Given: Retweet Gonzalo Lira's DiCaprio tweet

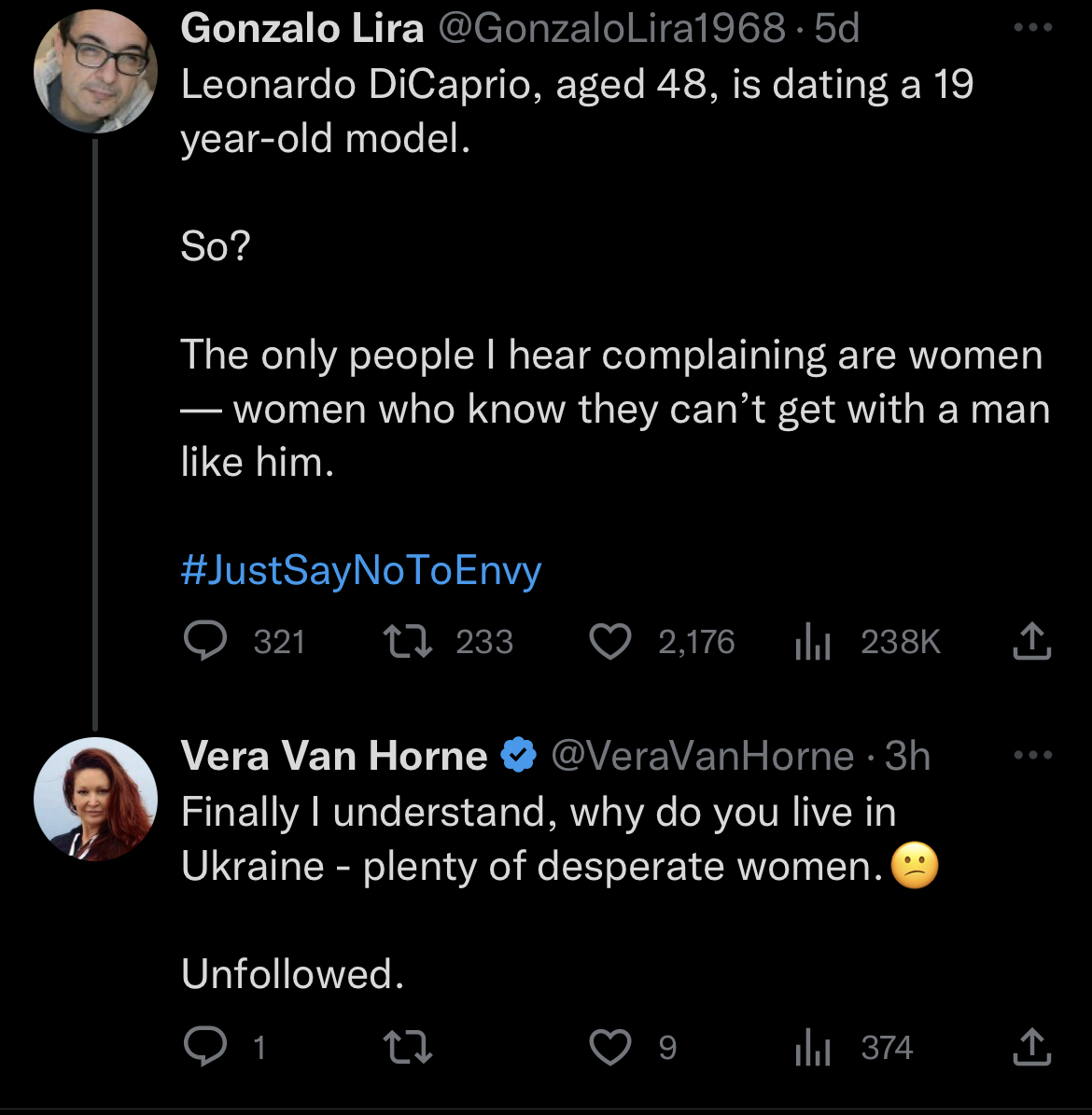Looking at the screenshot, I should [408, 641].
